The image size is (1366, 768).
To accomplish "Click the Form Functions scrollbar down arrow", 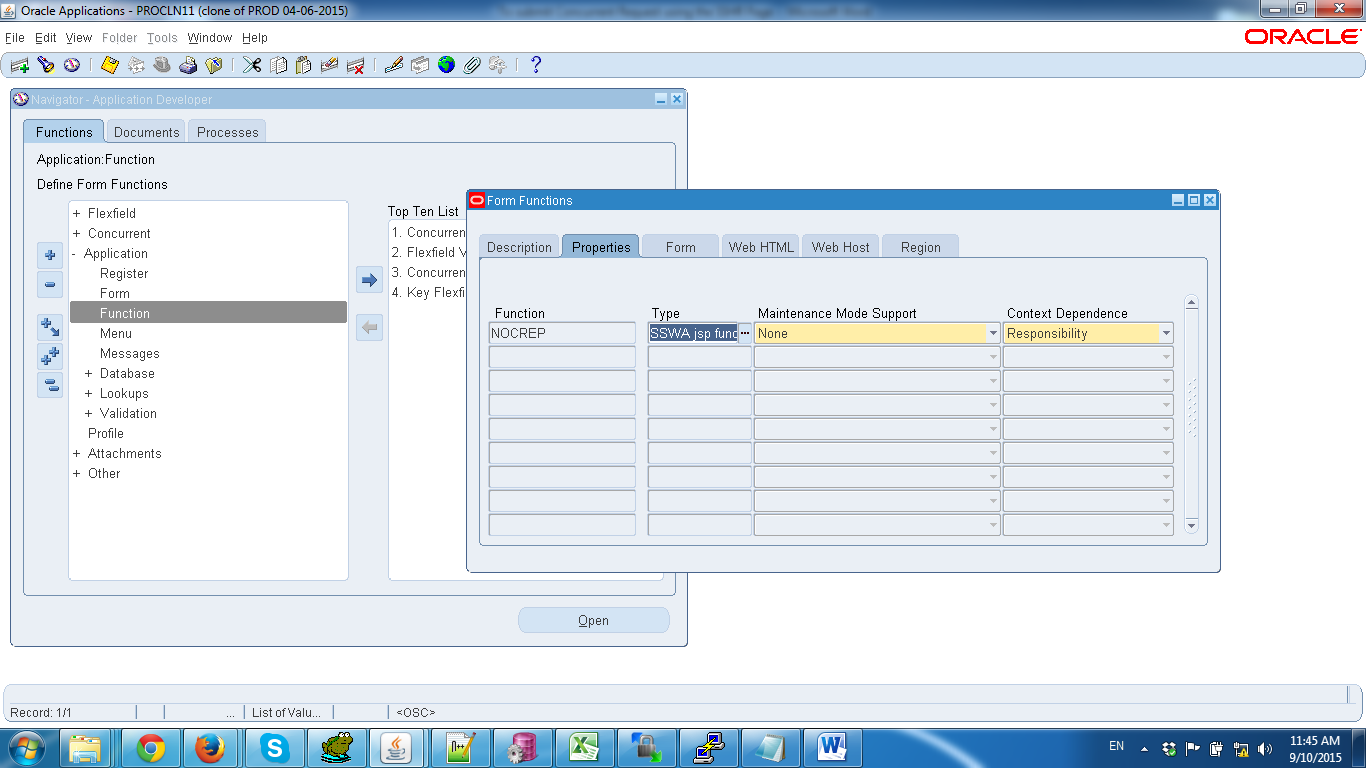I will click(x=1191, y=524).
